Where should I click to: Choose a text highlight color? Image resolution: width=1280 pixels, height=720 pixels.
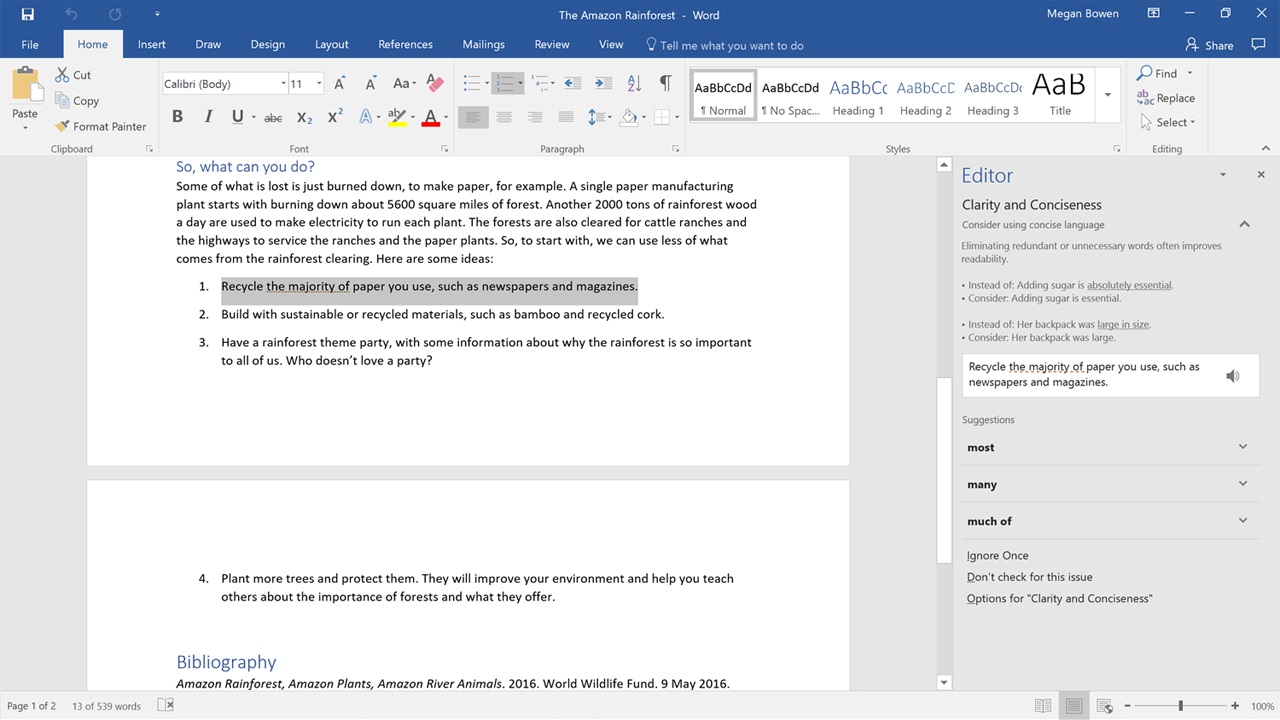click(398, 117)
